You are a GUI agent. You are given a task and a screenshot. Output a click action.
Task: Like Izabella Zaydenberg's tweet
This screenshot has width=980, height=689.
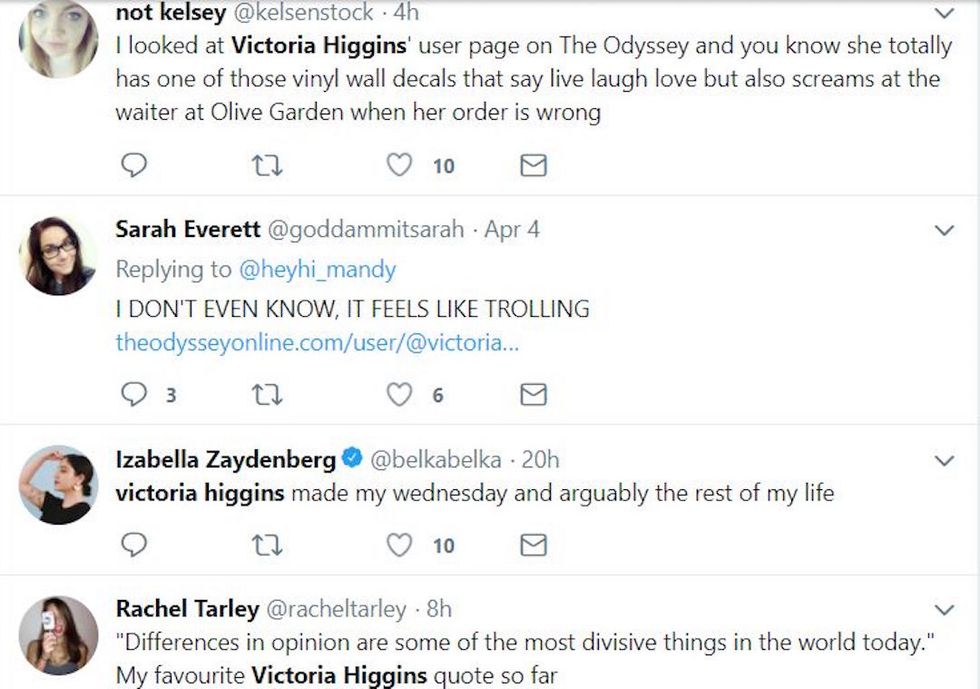click(400, 544)
